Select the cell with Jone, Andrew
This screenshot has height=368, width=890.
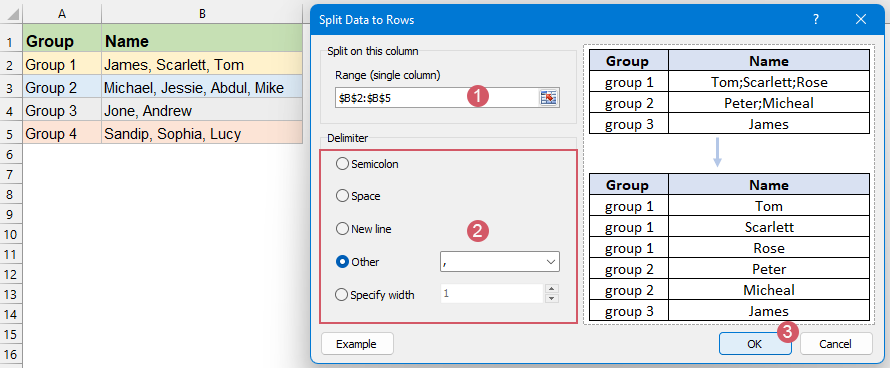coord(202,111)
